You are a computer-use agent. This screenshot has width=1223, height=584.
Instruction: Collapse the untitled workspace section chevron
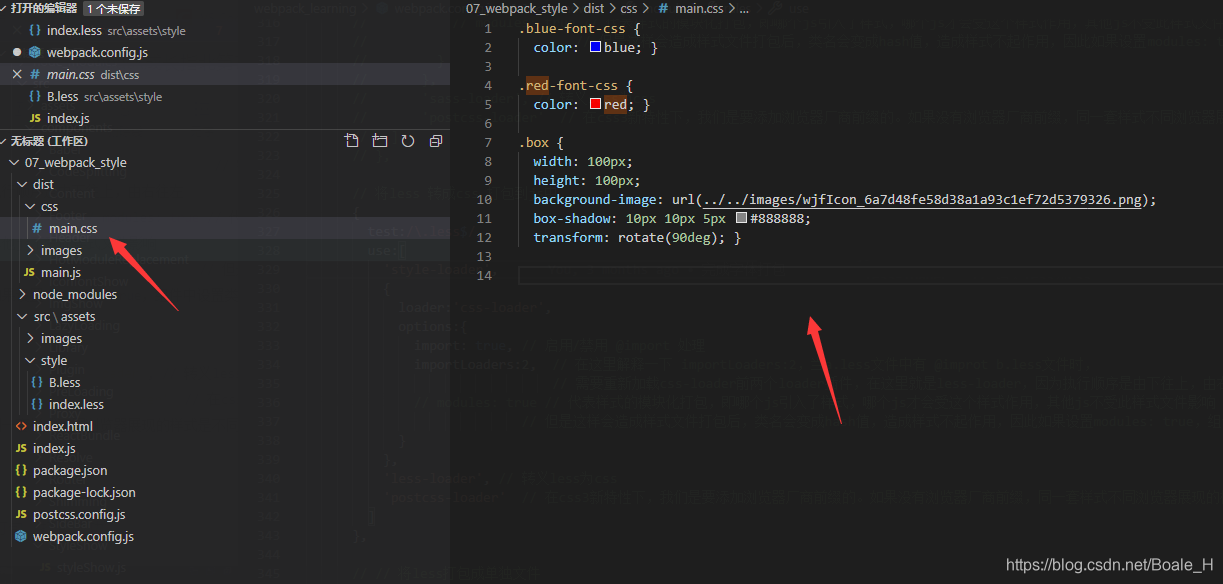tap(5, 141)
